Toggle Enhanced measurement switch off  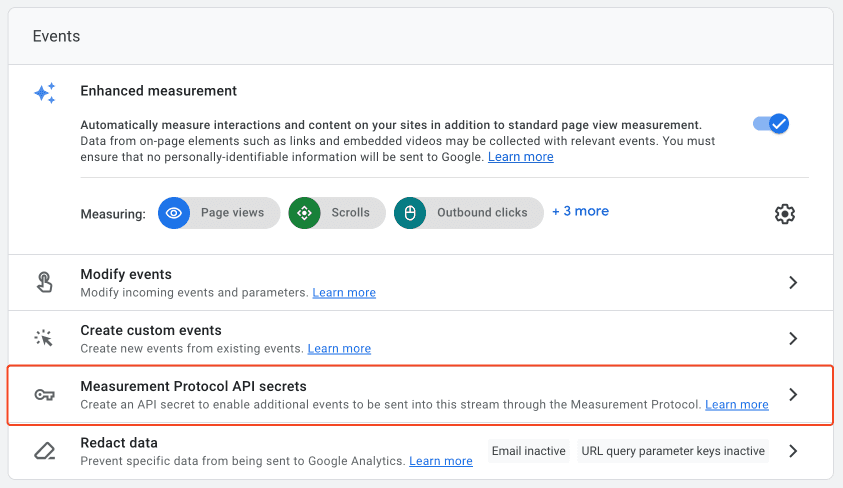(x=771, y=124)
